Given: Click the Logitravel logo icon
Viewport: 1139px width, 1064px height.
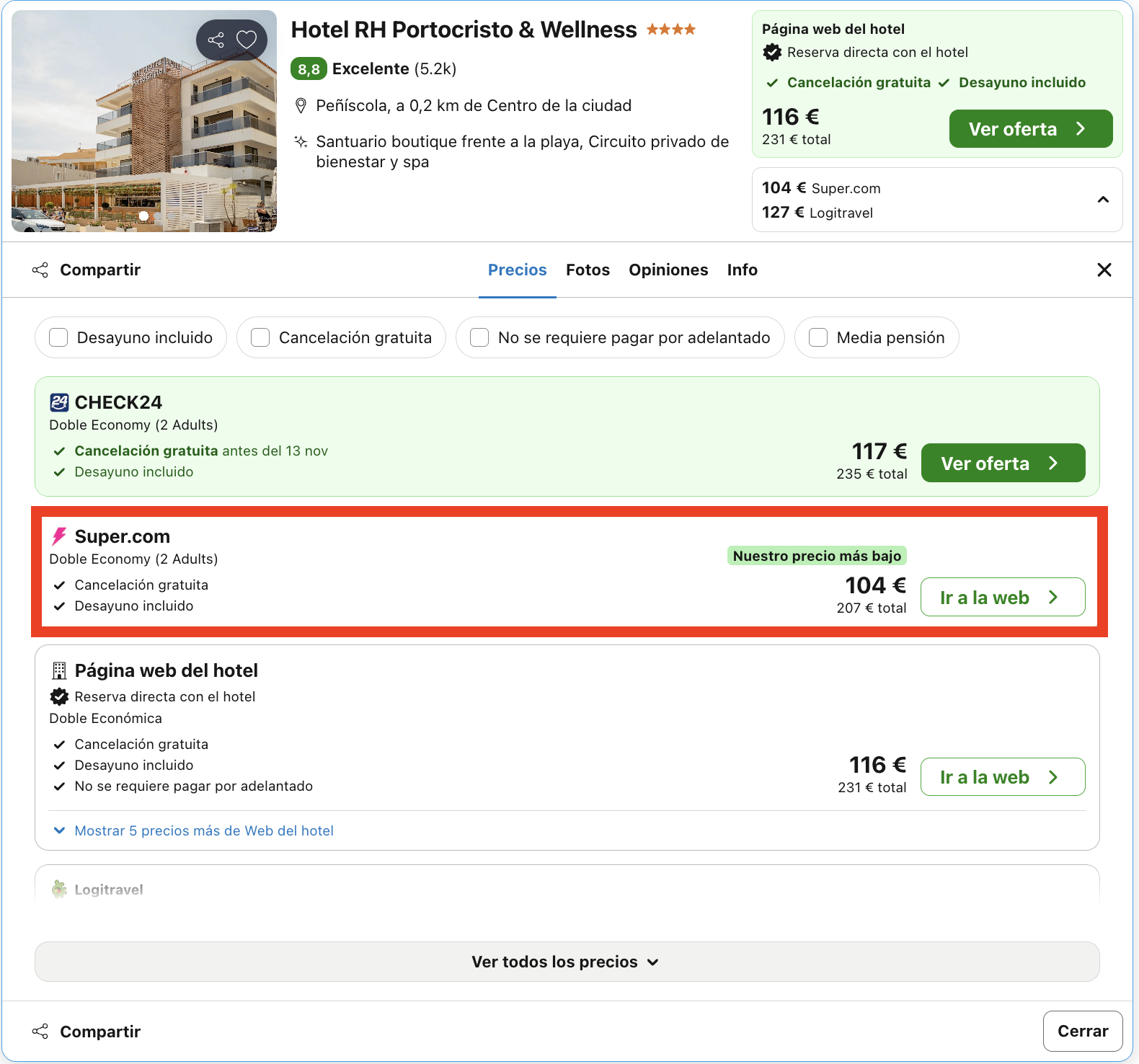Looking at the screenshot, I should point(59,890).
